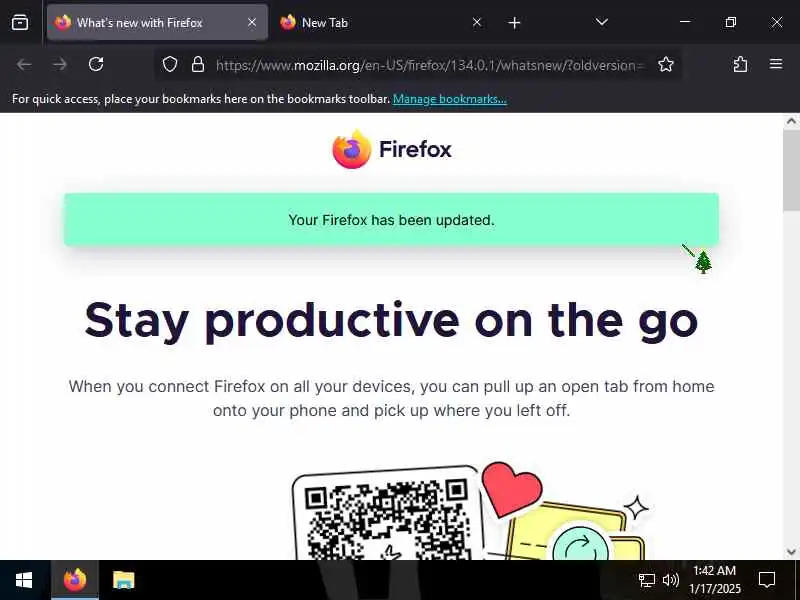
Task: Open the Firefox hamburger application menu
Action: point(776,64)
